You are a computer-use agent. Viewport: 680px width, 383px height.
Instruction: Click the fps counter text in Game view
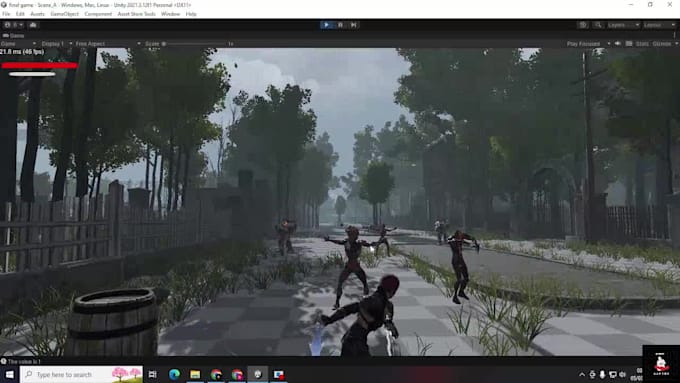point(22,52)
